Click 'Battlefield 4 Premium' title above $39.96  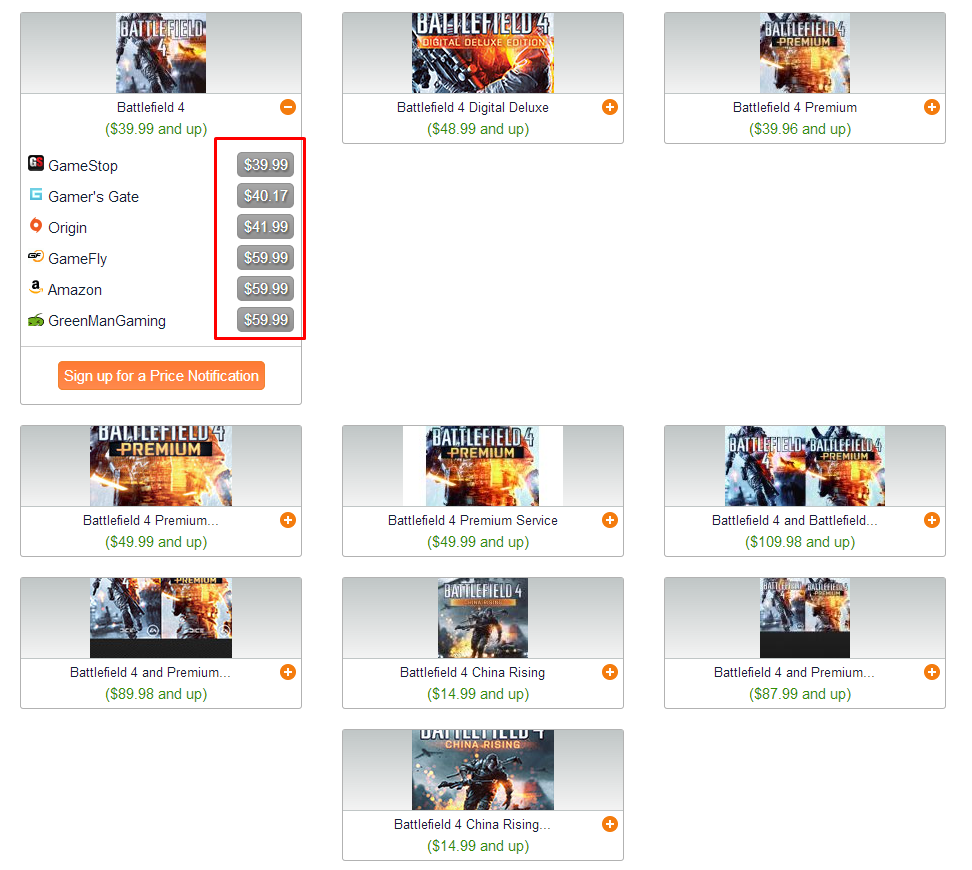(795, 107)
